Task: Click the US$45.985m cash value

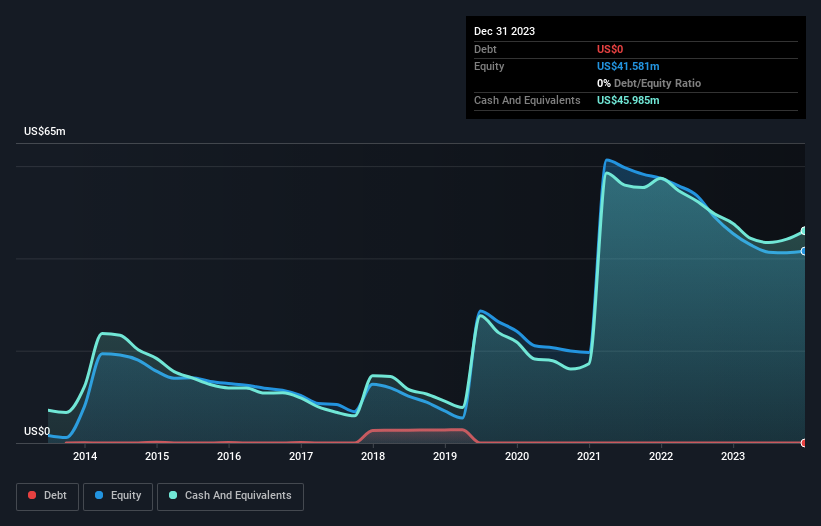Action: (x=628, y=100)
